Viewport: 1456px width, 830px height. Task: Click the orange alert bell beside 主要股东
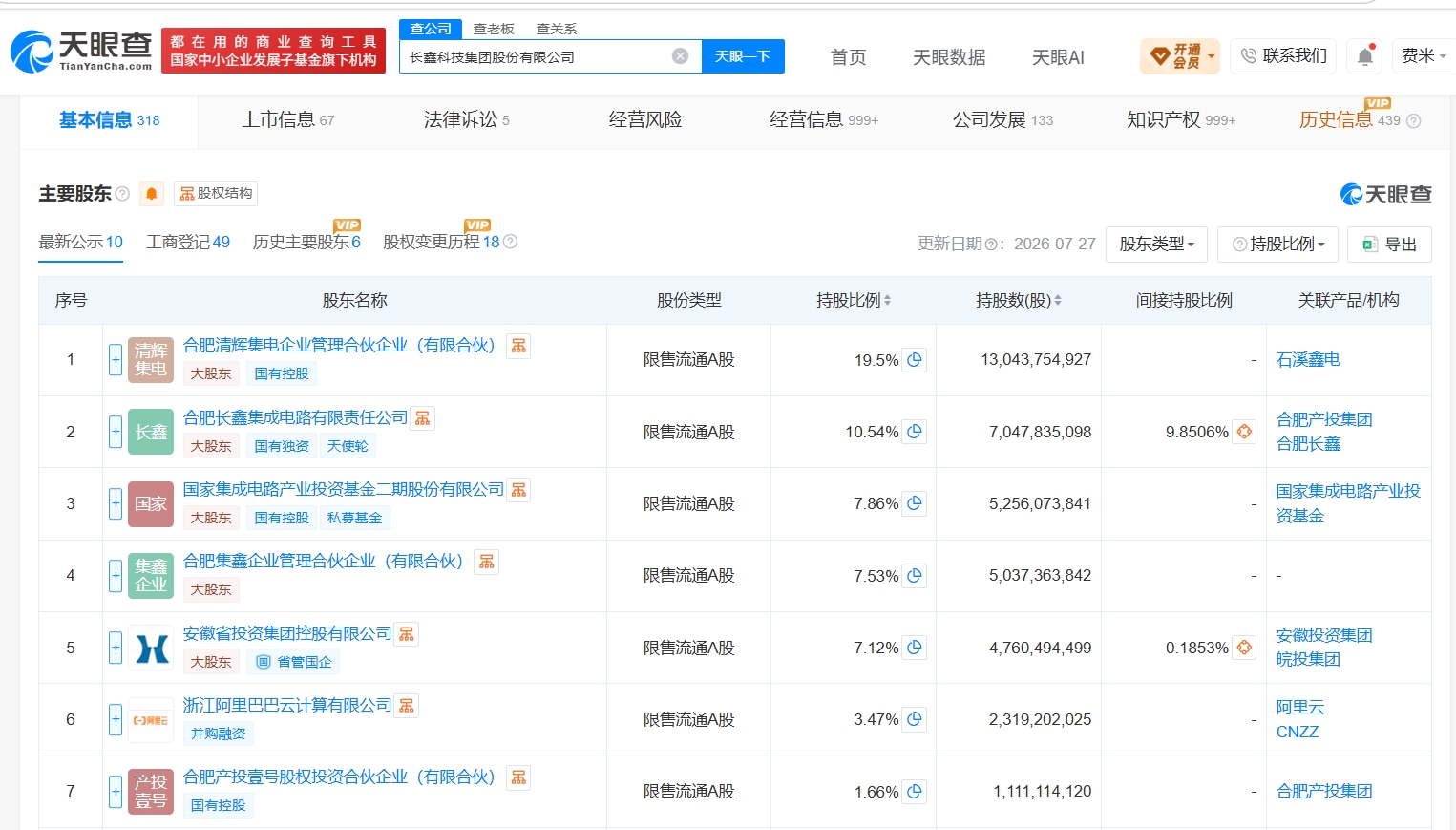coord(152,194)
